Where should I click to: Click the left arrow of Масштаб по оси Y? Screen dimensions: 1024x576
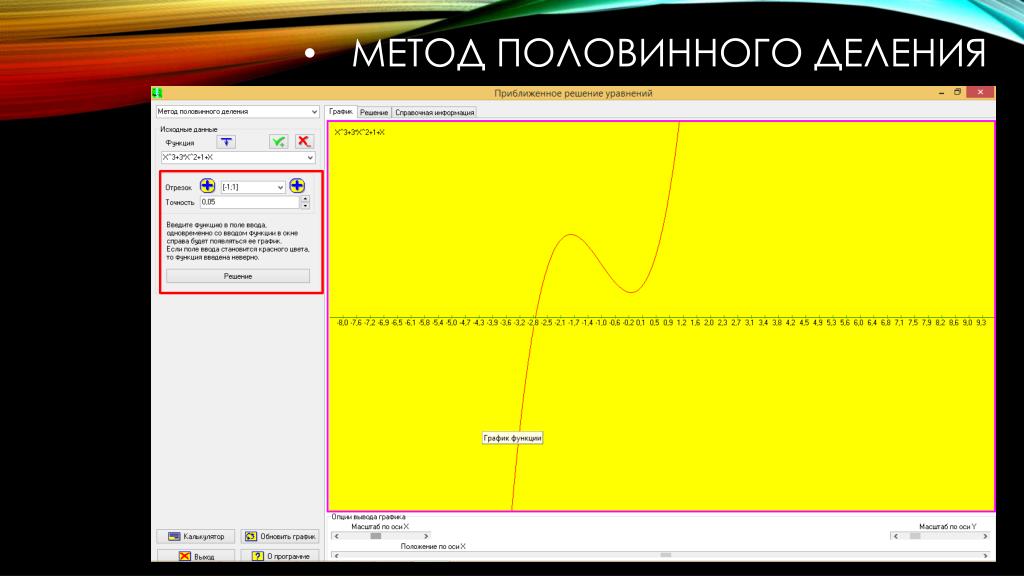coord(895,536)
